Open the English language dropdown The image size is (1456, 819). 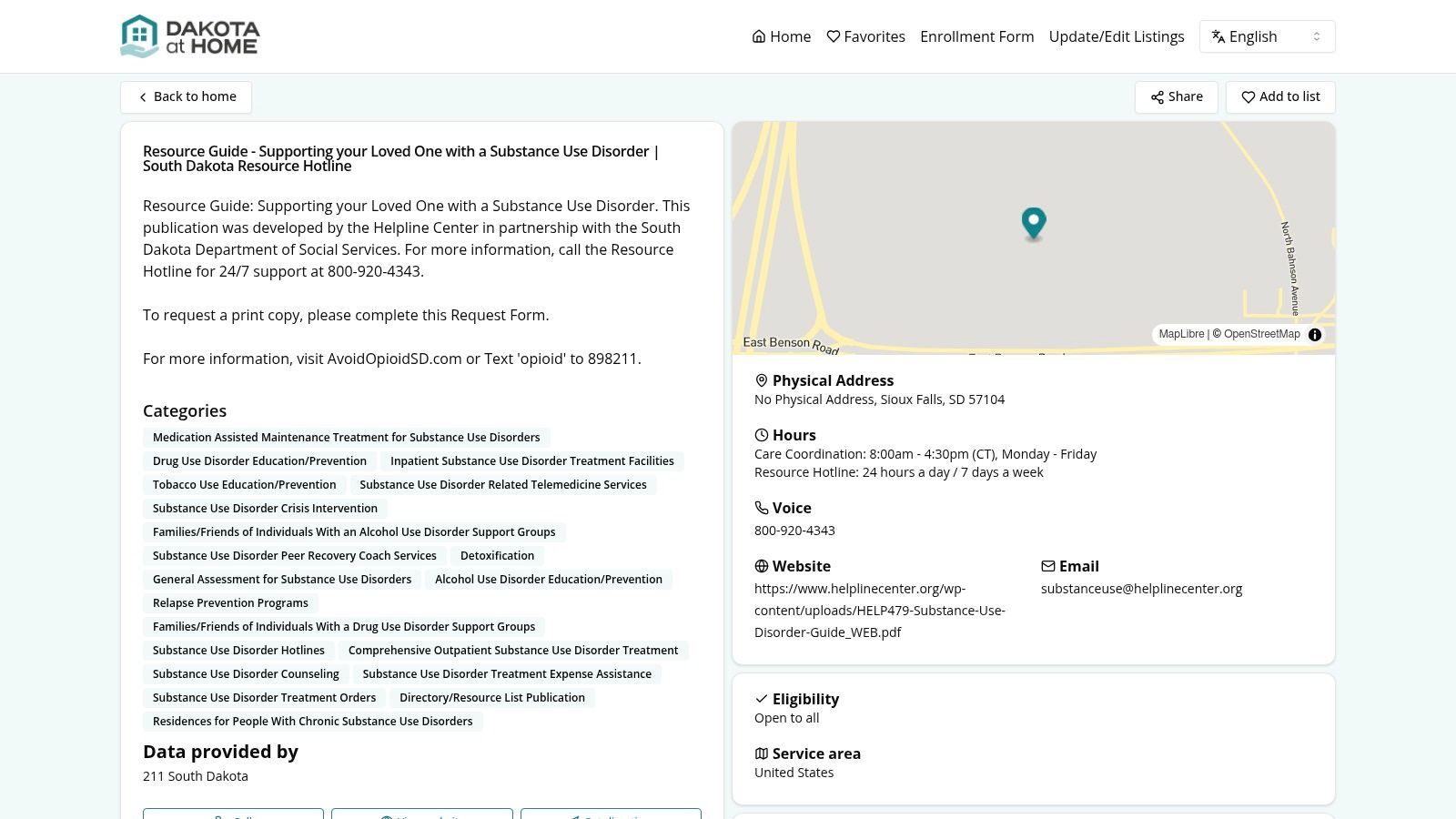click(x=1267, y=36)
